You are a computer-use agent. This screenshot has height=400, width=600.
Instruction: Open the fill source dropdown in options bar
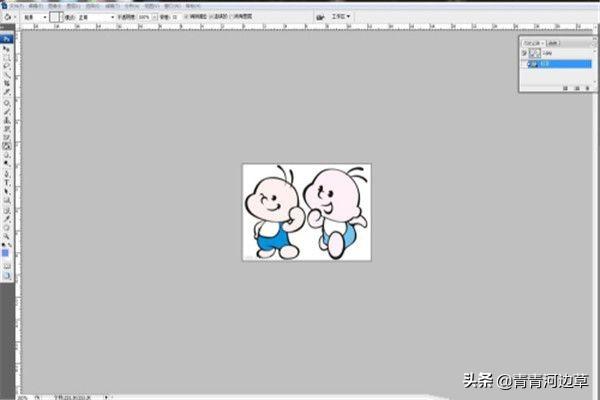click(x=33, y=17)
